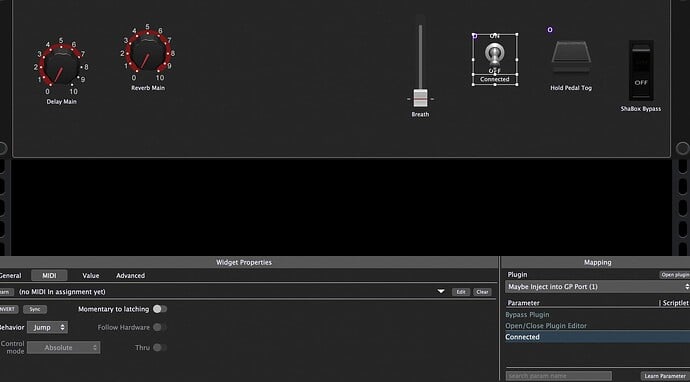Click the Delay Main label

coord(61,102)
